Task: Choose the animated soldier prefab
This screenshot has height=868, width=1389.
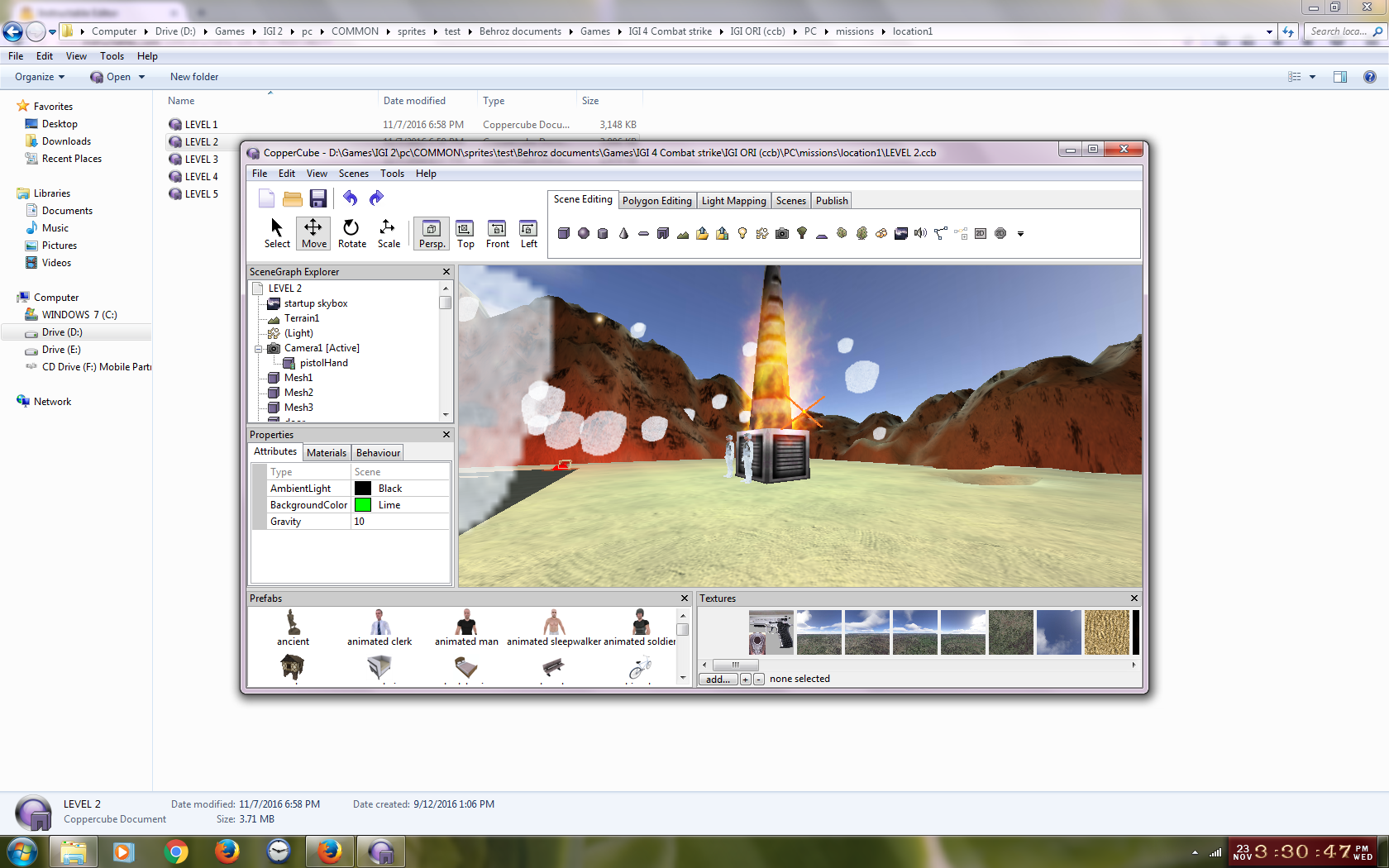Action: (640, 628)
